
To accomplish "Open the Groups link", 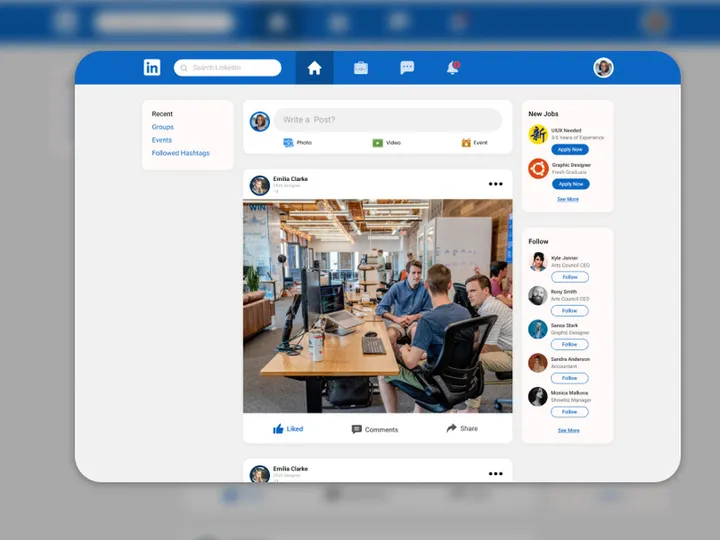I will click(163, 127).
